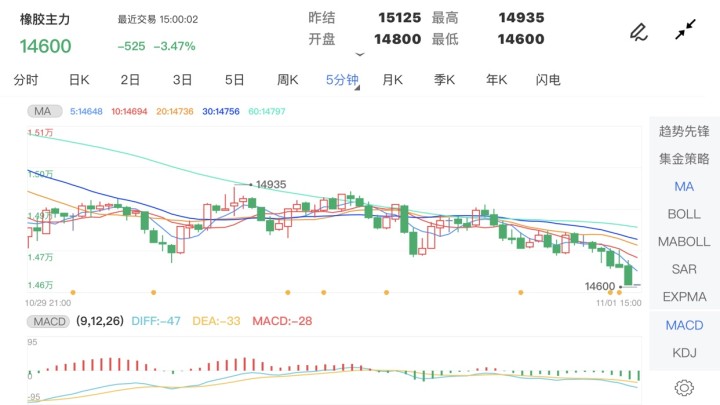The width and height of the screenshot is (720, 405).
Task: Open 趋势先锋 strategy indicator
Action: click(x=684, y=131)
